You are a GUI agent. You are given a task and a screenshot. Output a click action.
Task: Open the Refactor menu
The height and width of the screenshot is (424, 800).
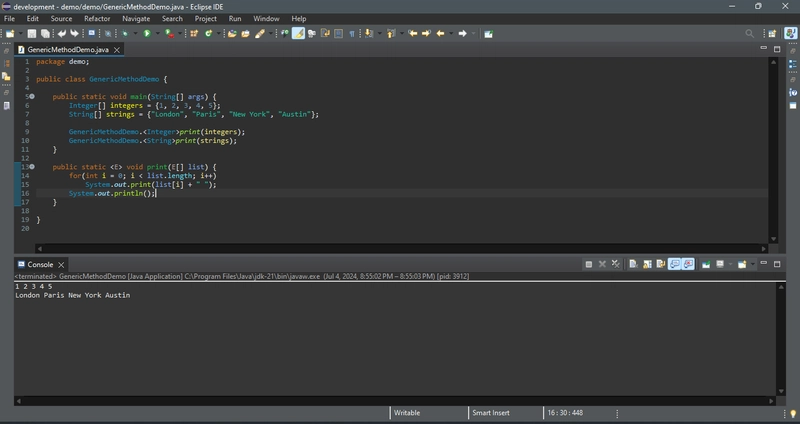(x=97, y=19)
